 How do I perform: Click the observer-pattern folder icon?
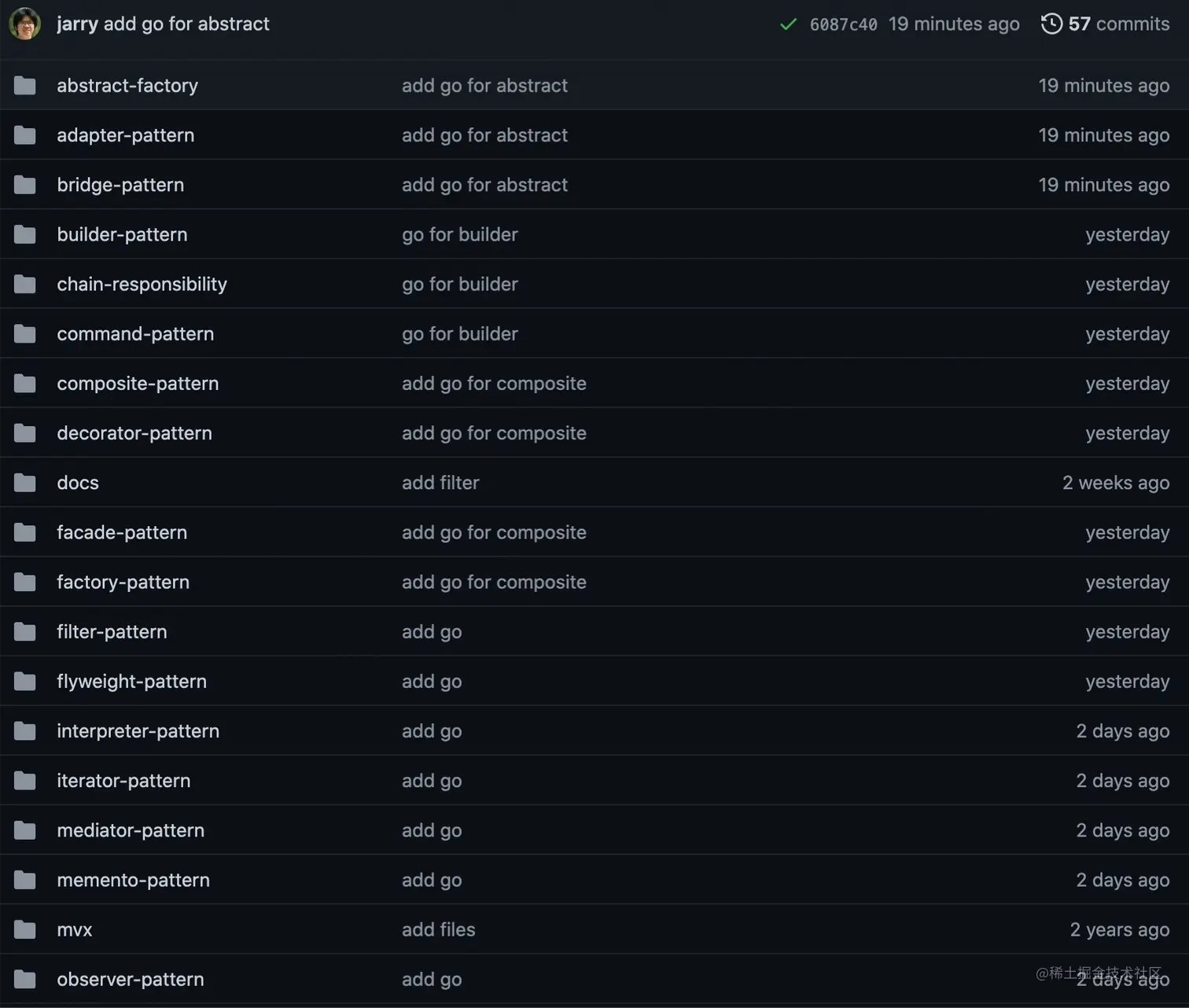pos(25,979)
